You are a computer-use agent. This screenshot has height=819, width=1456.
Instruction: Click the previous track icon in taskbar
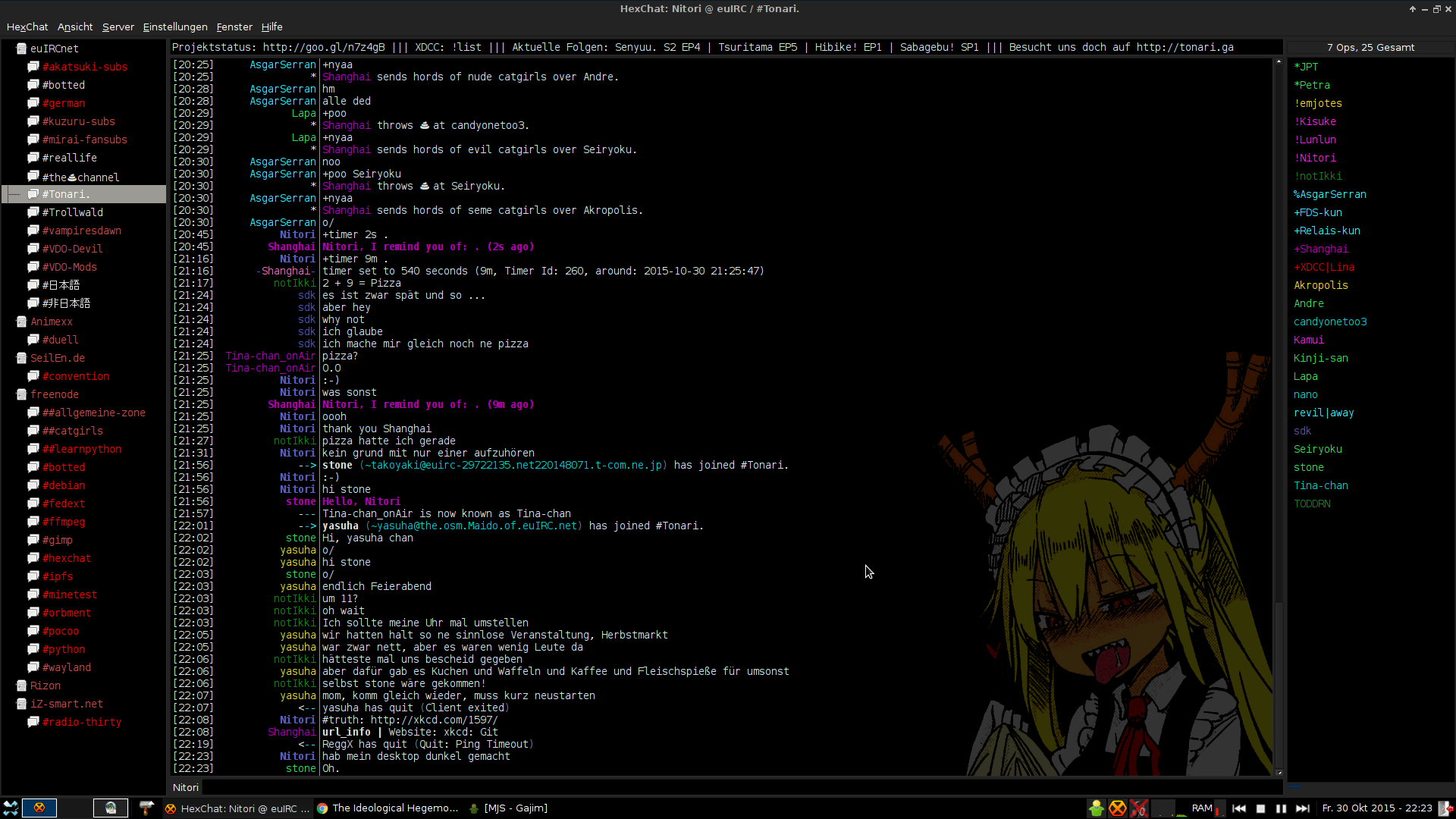tap(1239, 808)
